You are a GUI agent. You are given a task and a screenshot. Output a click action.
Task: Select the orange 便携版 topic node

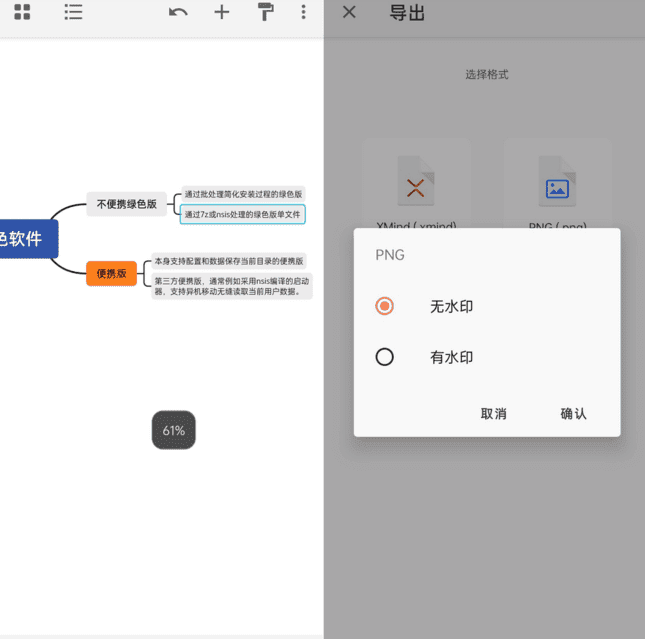[x=111, y=274]
